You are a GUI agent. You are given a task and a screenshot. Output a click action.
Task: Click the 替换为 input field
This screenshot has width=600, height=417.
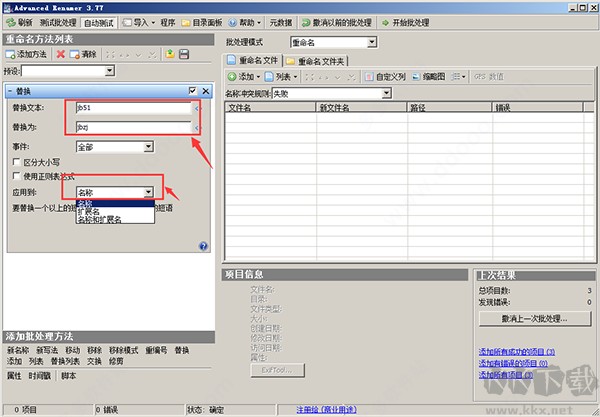point(134,127)
